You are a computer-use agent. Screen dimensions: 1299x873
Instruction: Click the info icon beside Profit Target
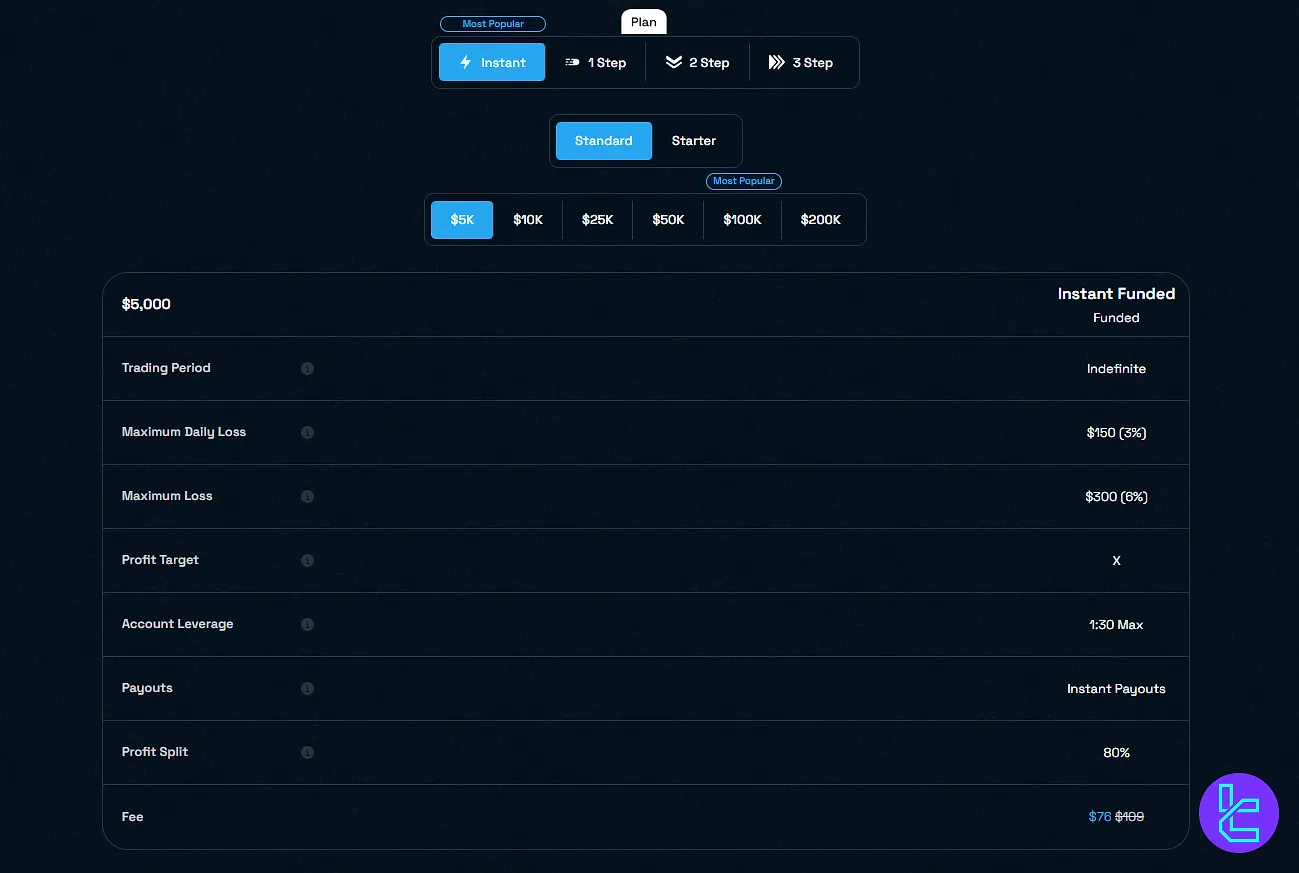coord(307,560)
